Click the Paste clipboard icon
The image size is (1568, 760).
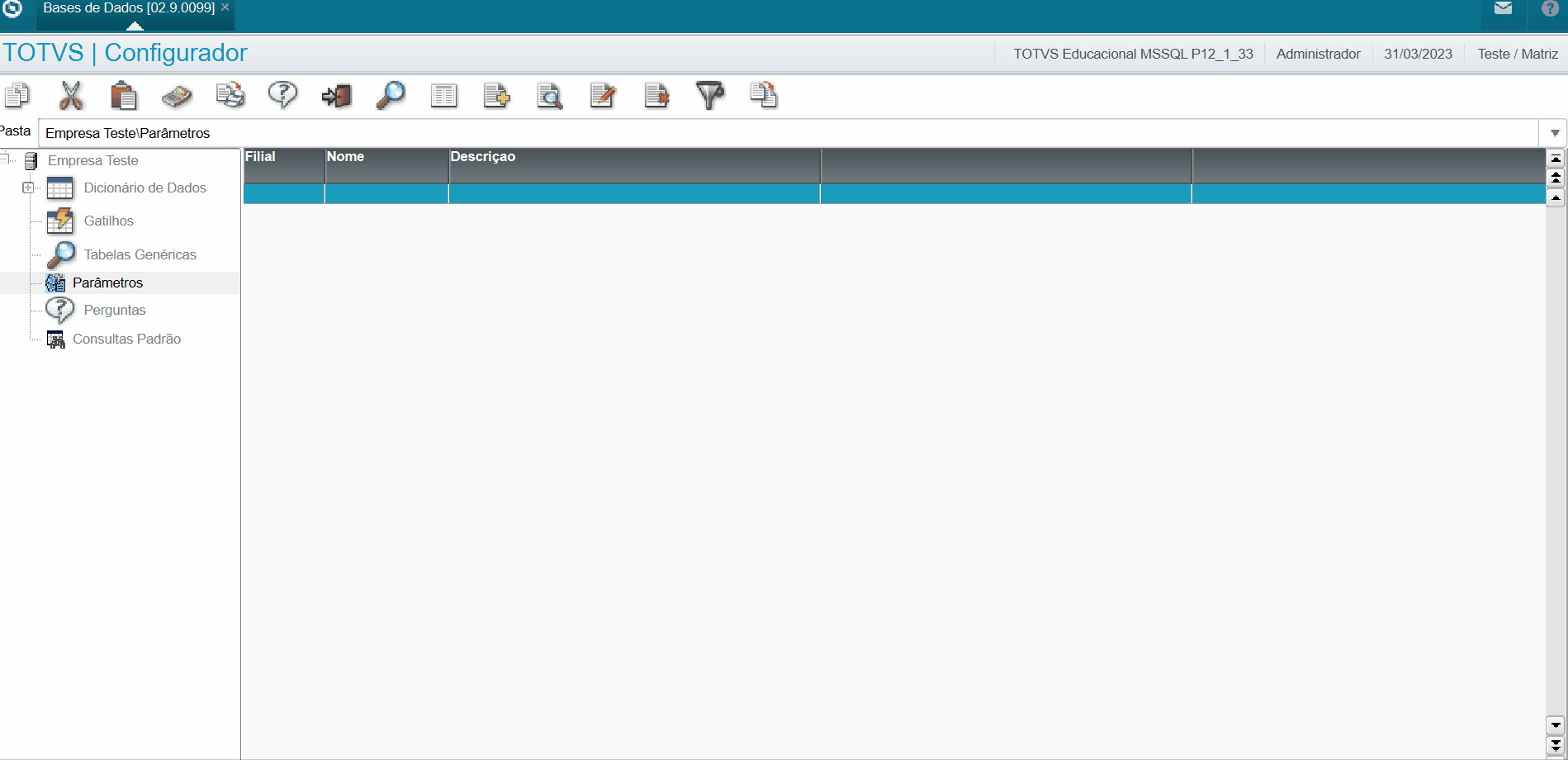124,96
